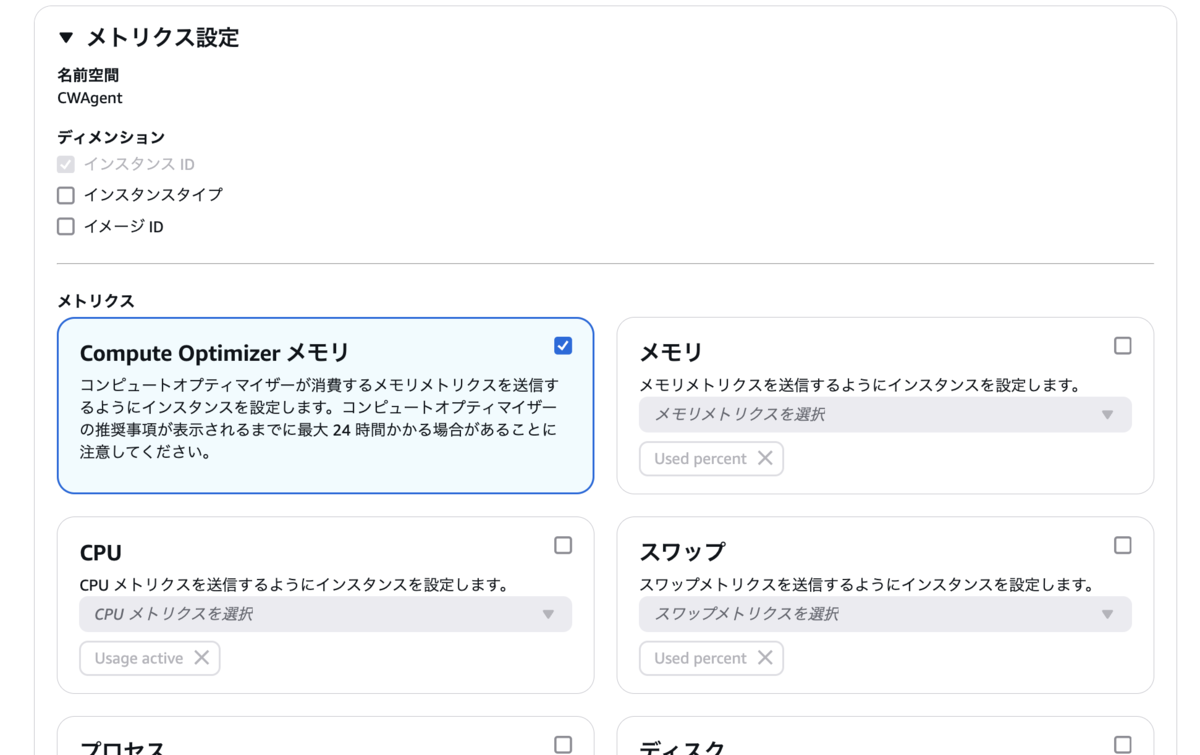Click the 名前空間 label
Image resolution: width=1200 pixels, height=755 pixels.
pyautogui.click(x=89, y=75)
